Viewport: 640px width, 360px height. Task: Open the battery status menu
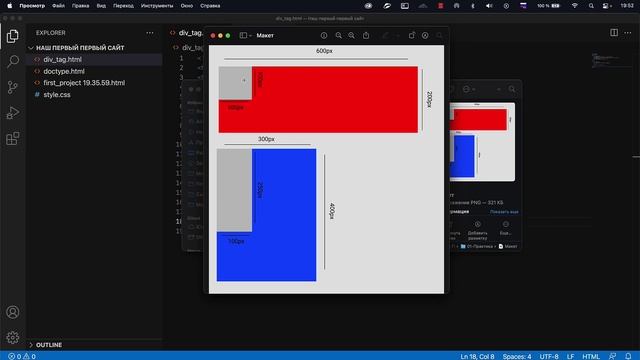click(548, 6)
